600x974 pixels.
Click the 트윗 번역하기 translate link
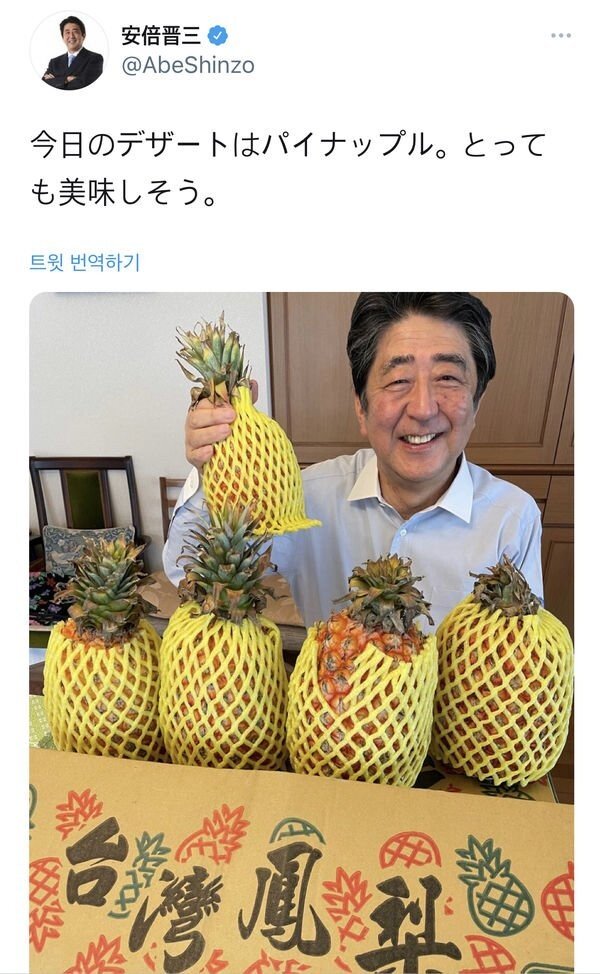[85, 262]
